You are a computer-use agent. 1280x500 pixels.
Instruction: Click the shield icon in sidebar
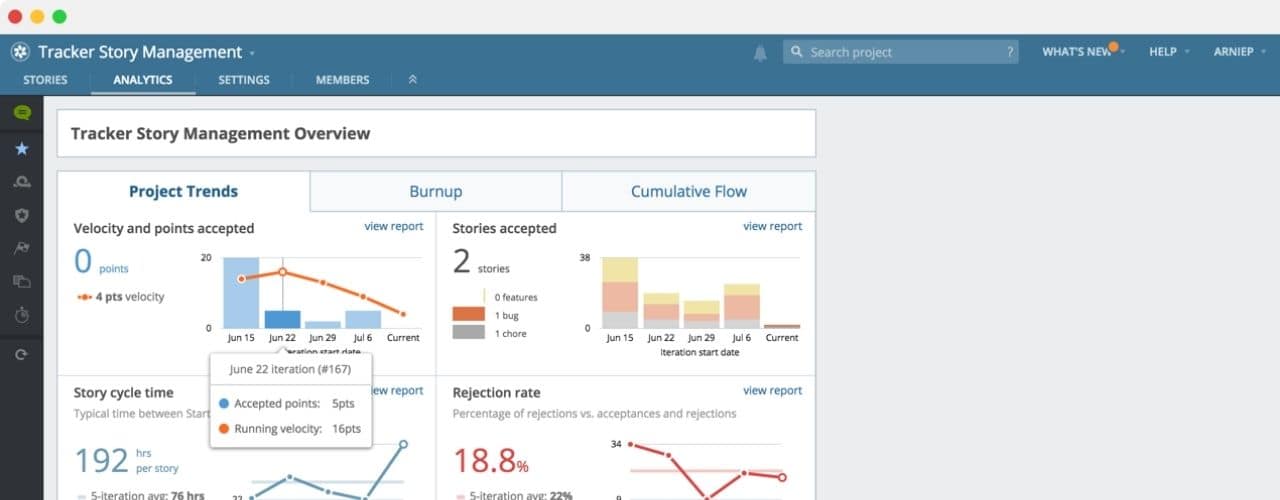pos(21,215)
